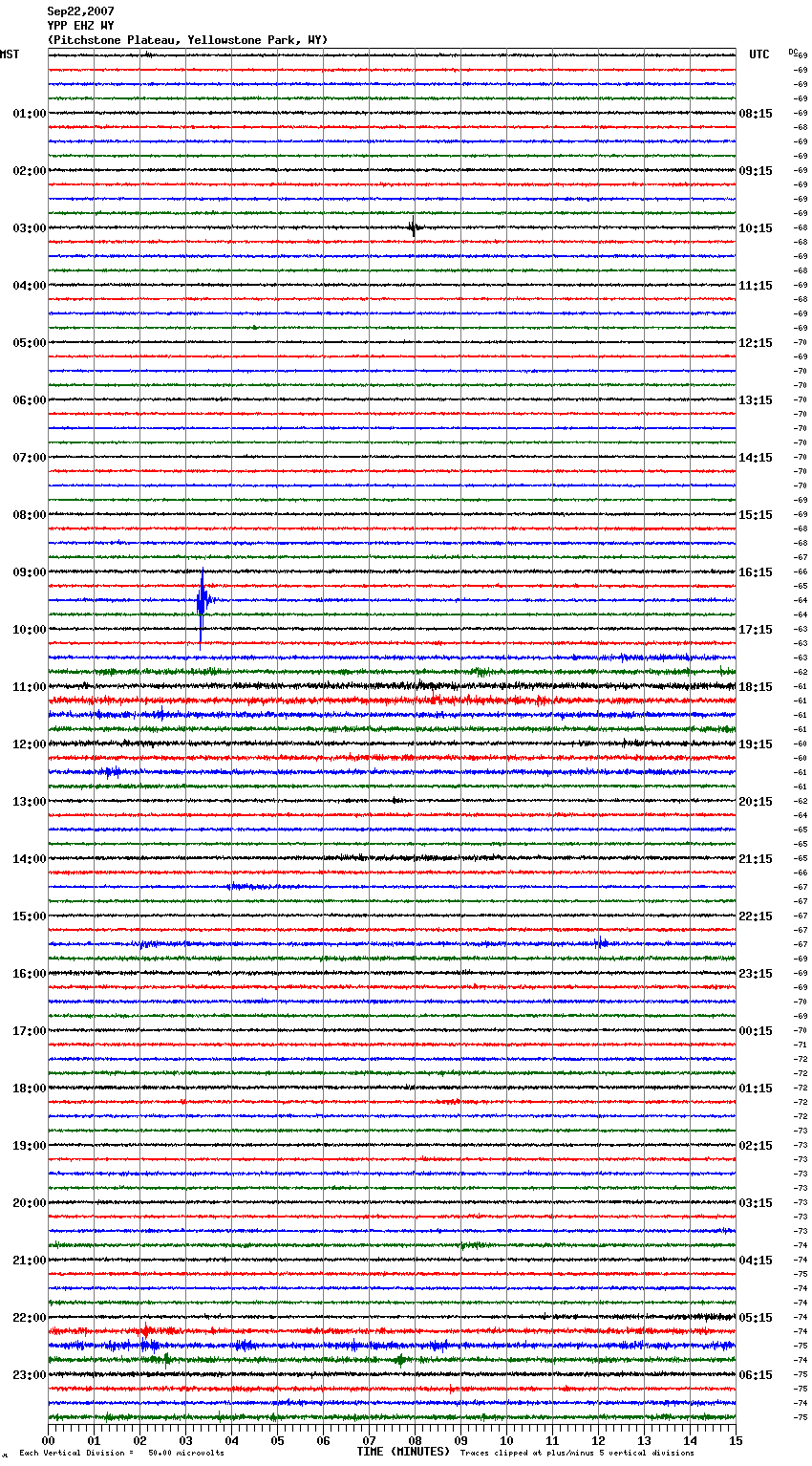Click the 02:15 UTC time label
Viewport: 812px width, 1466px height.
(x=756, y=1146)
